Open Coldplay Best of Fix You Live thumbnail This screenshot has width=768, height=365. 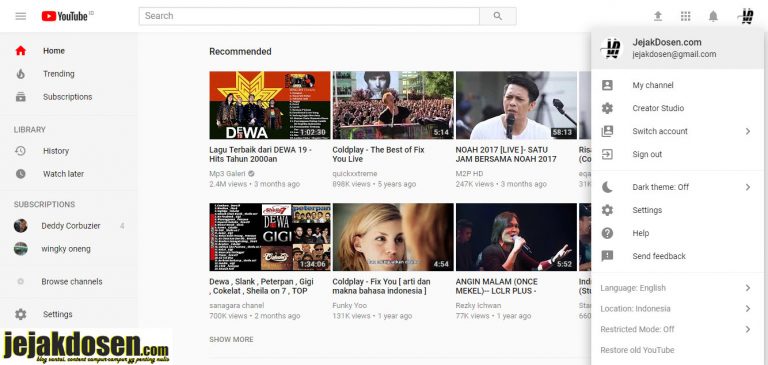coord(393,105)
